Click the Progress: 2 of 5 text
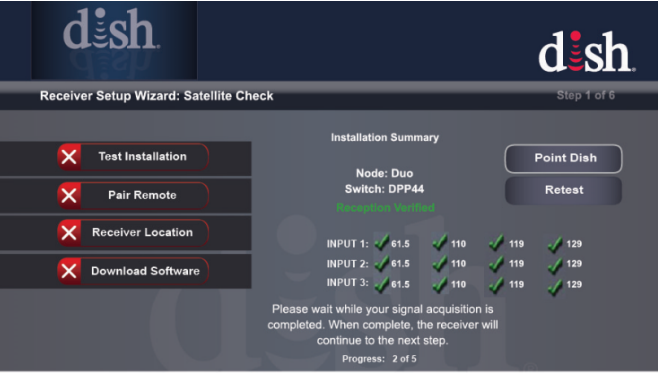Image resolution: width=658 pixels, height=373 pixels. 379,359
